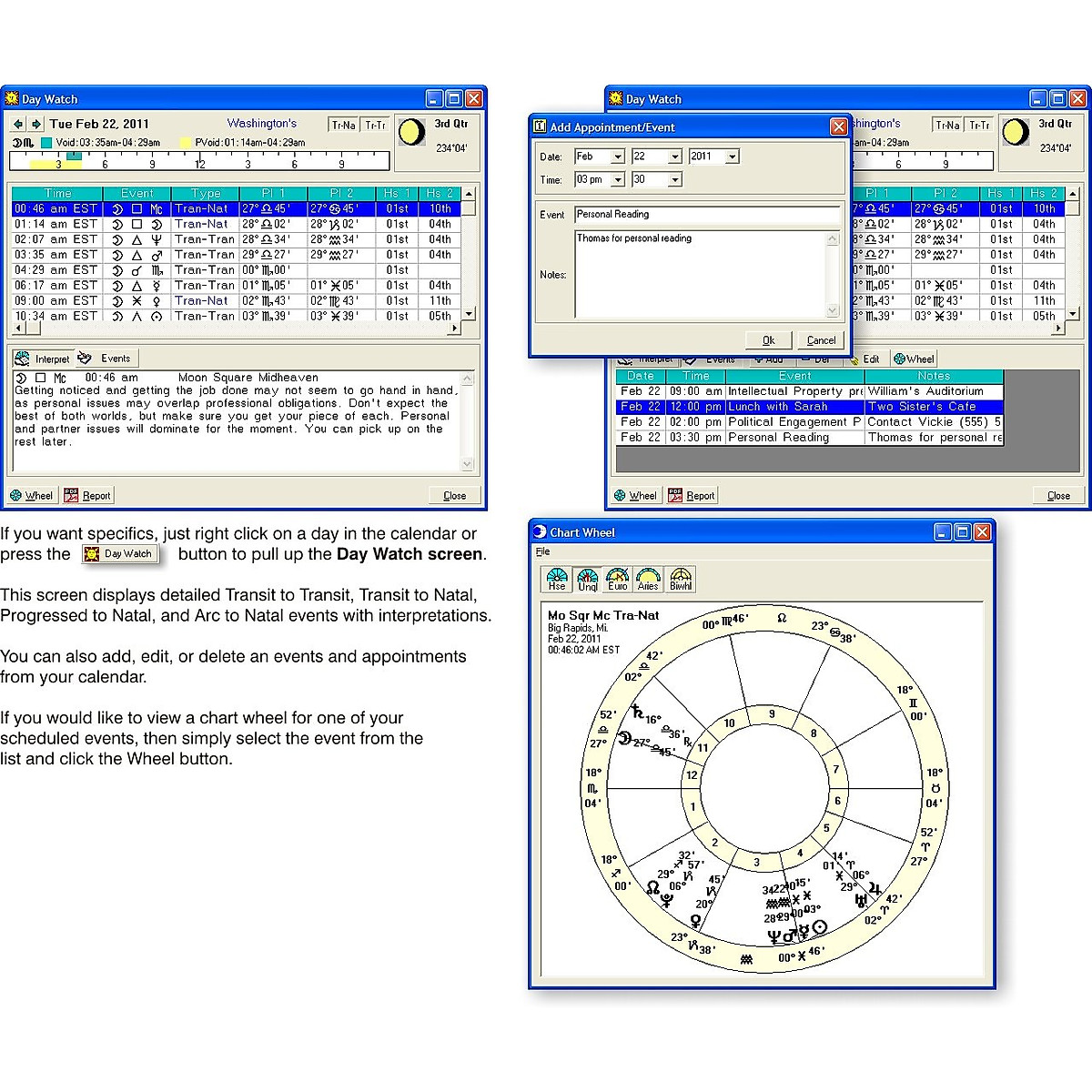Switch to the Interpret tab

(x=42, y=358)
